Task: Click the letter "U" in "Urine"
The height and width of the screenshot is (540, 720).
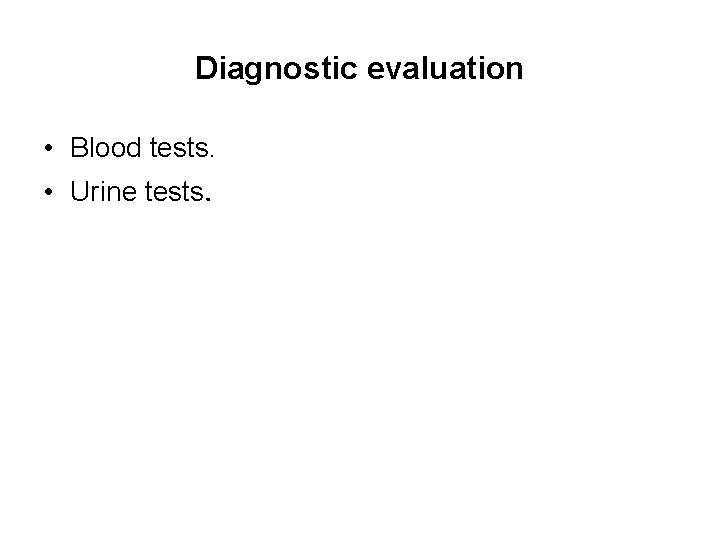Action: tap(78, 191)
